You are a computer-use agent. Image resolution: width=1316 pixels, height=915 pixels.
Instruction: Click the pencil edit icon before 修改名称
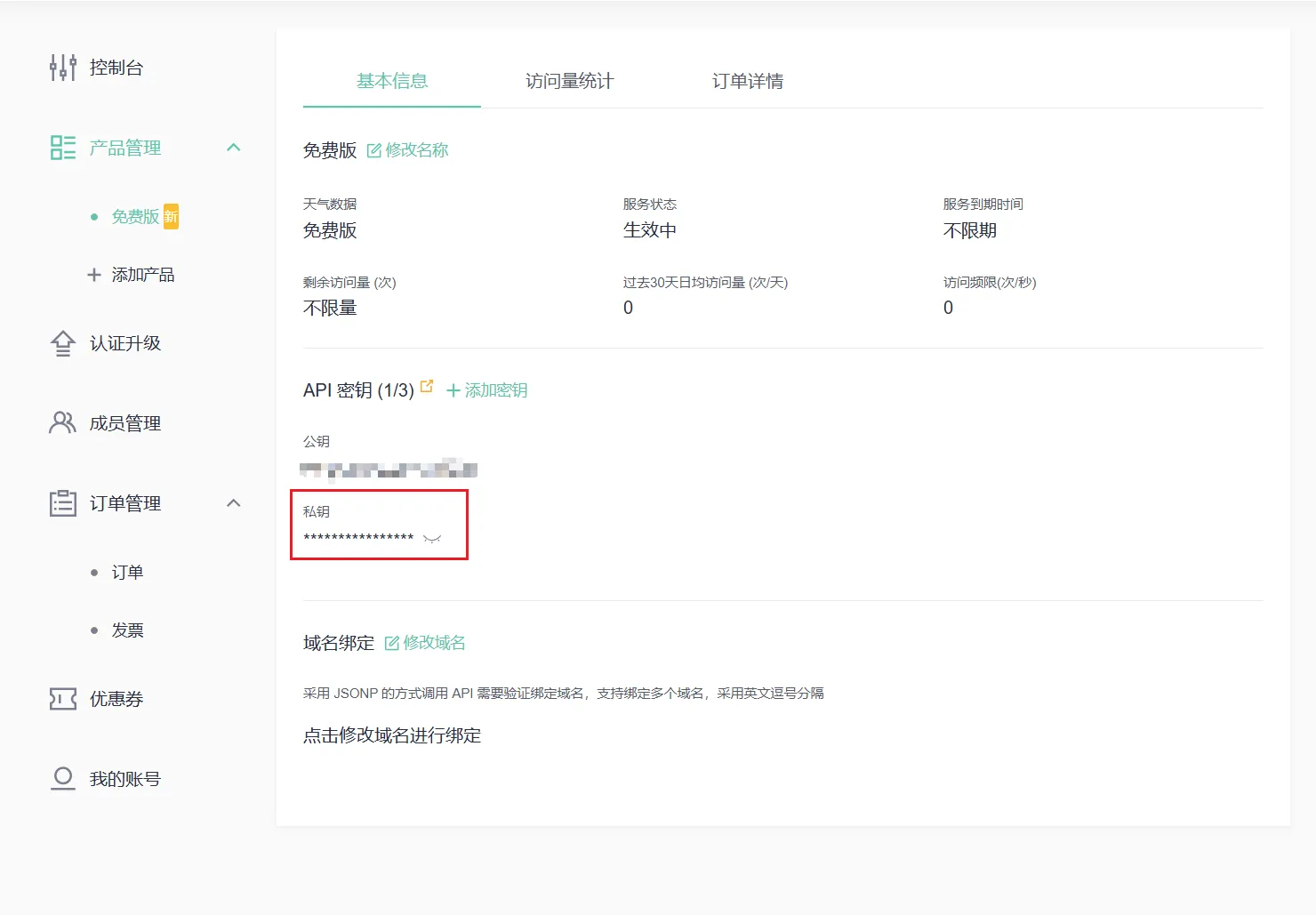[373, 149]
